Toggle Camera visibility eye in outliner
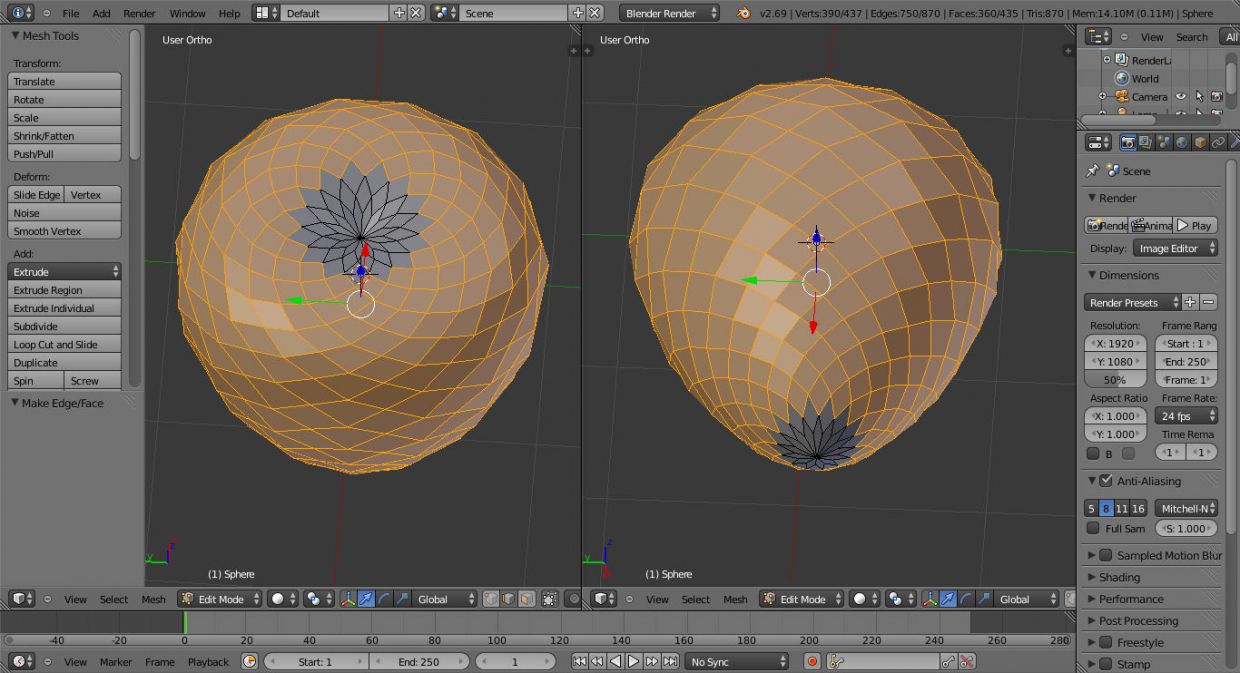The height and width of the screenshot is (673, 1240). point(1181,97)
